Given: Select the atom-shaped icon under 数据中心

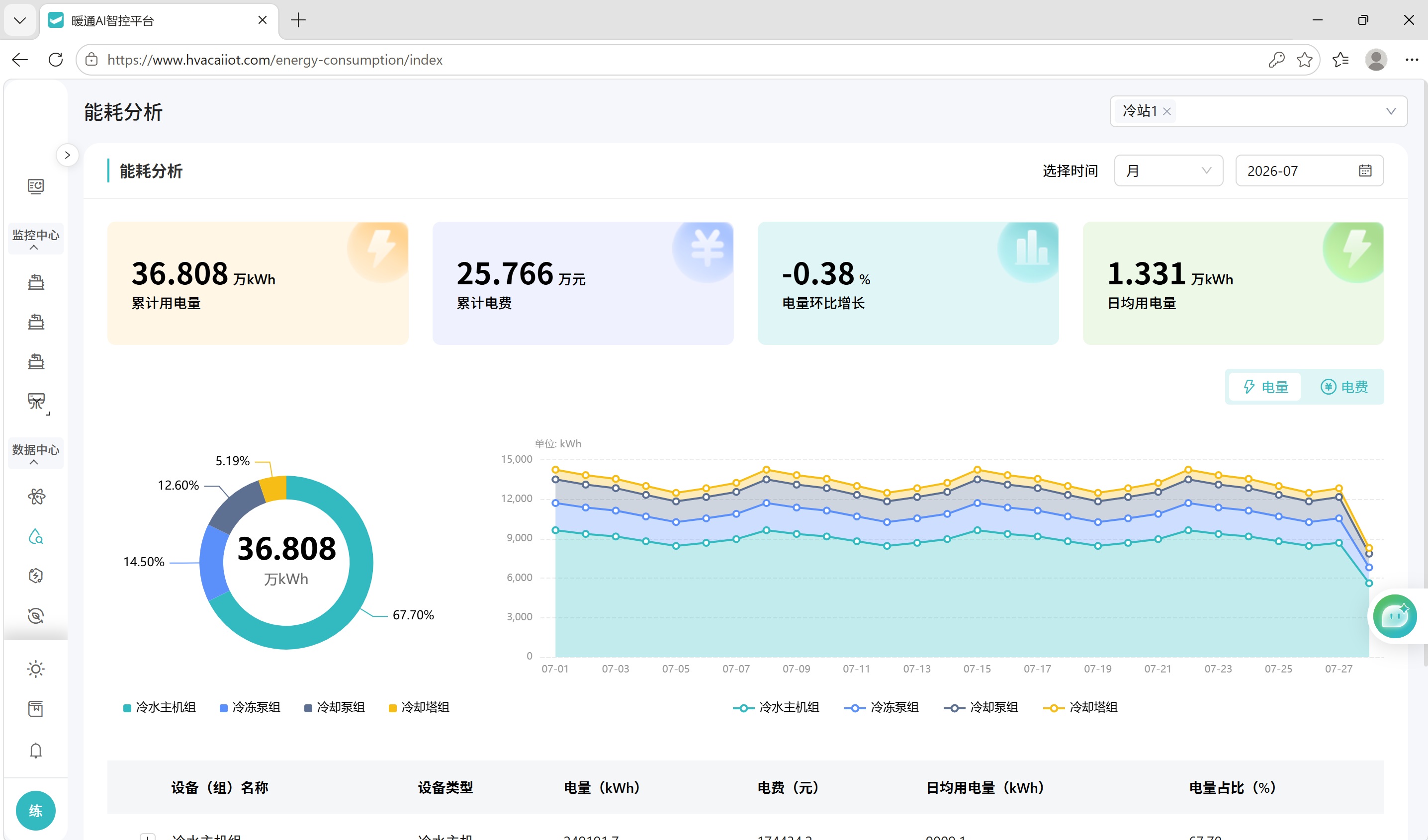Looking at the screenshot, I should pos(36,497).
